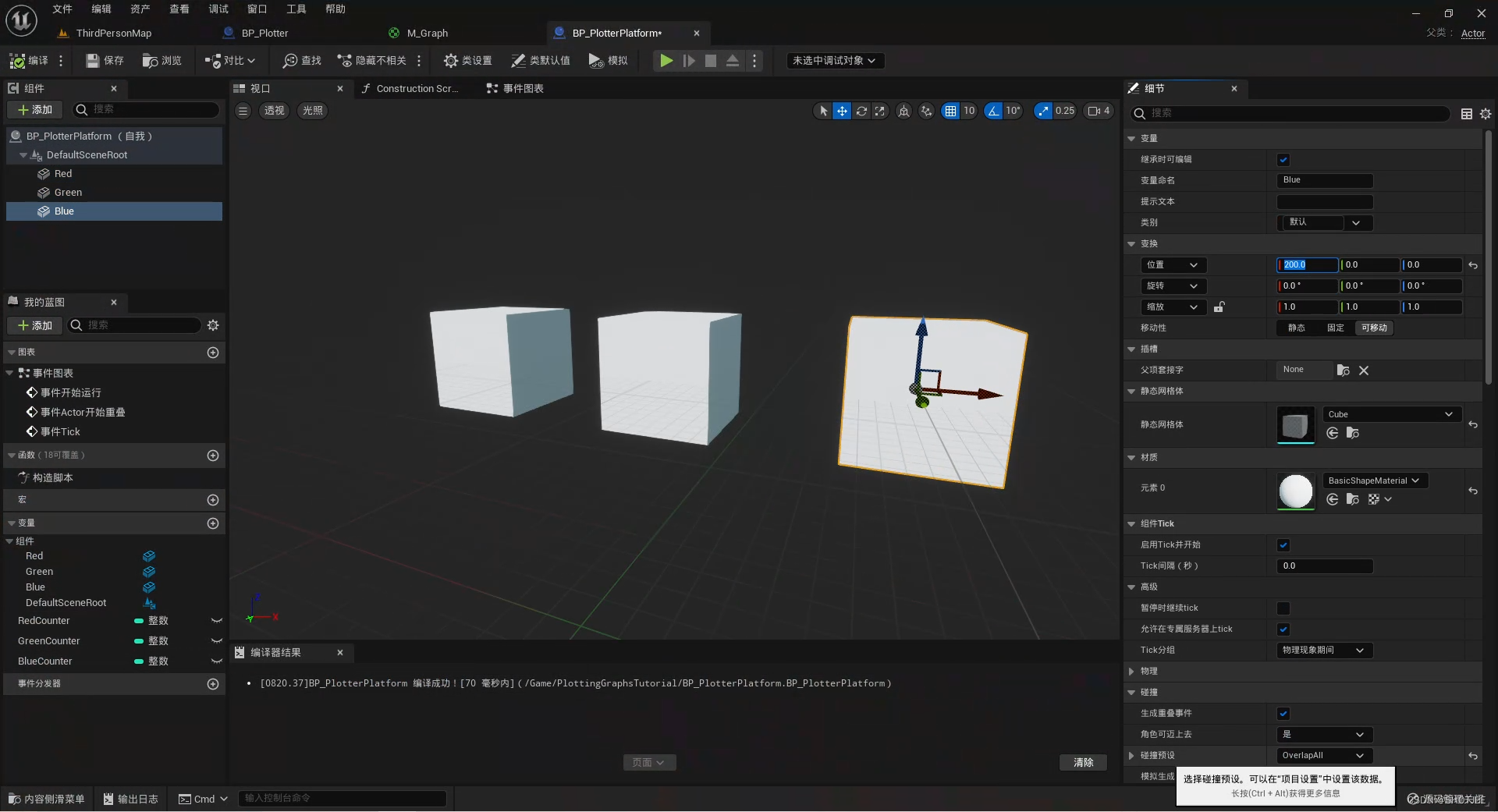Open details panel settings gear
The height and width of the screenshot is (812, 1498).
1486,114
